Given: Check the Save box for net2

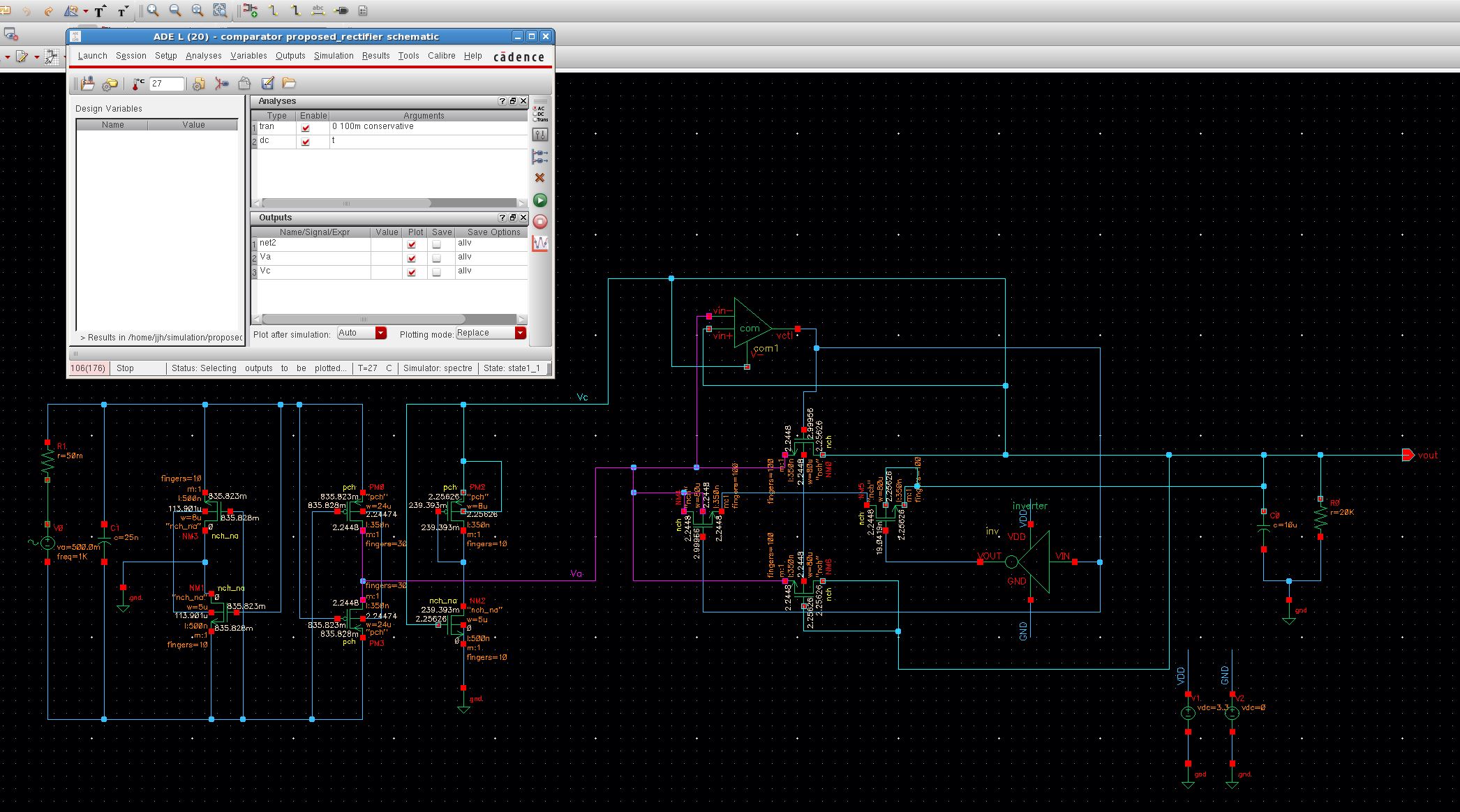Looking at the screenshot, I should click(436, 244).
